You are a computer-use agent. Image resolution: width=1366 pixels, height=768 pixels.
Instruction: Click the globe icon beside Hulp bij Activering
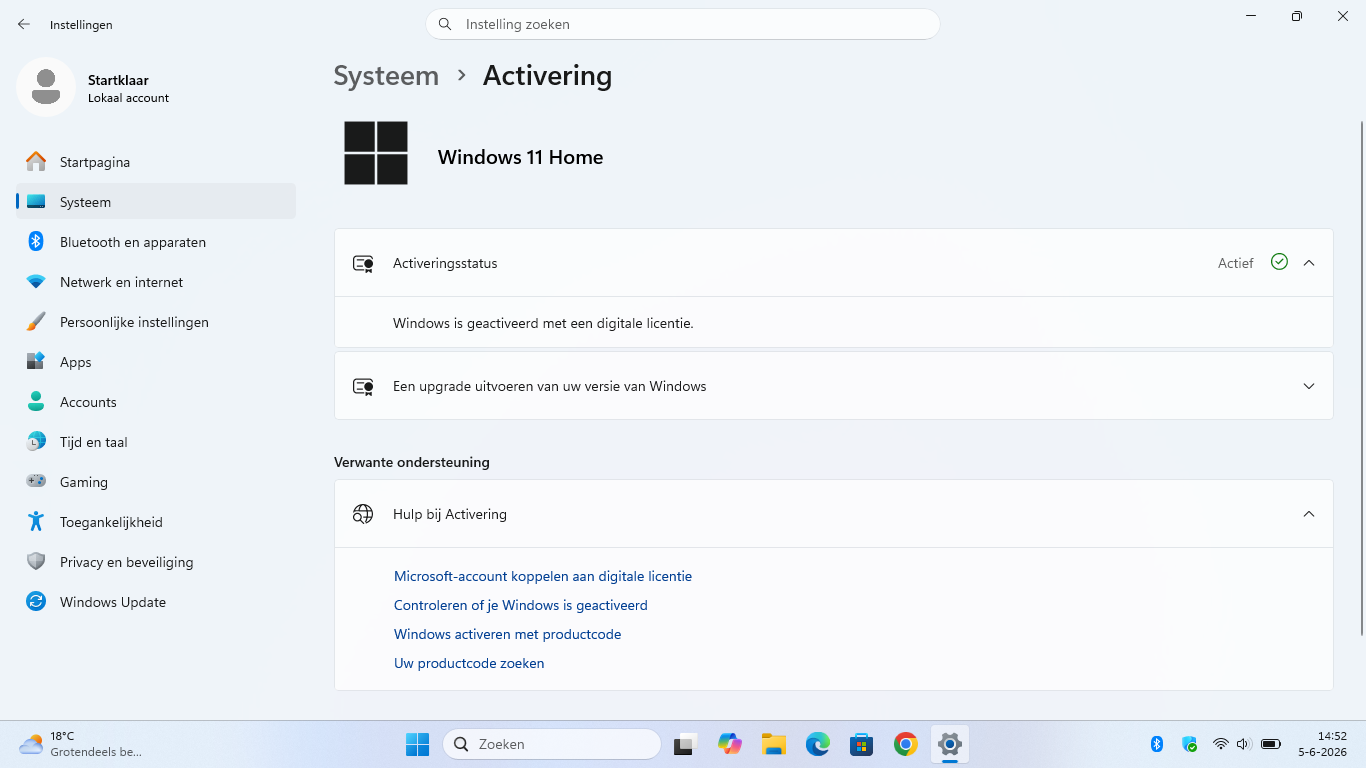coord(363,514)
